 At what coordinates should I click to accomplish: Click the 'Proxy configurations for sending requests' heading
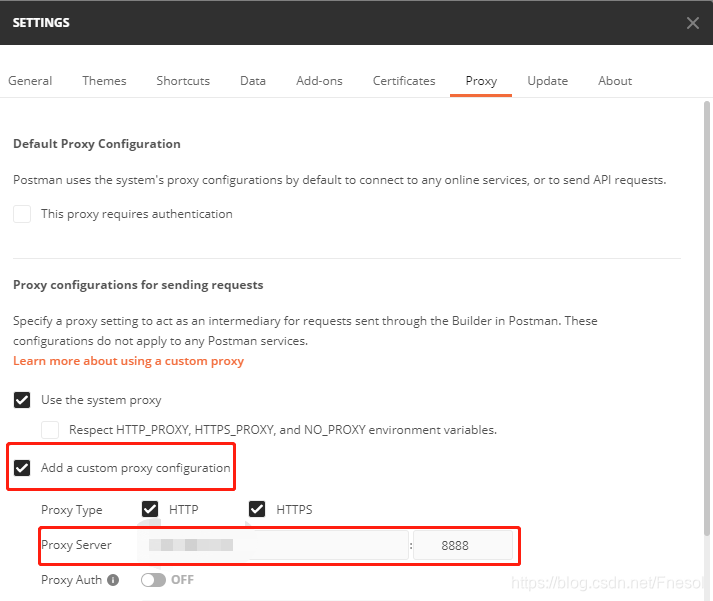(138, 285)
